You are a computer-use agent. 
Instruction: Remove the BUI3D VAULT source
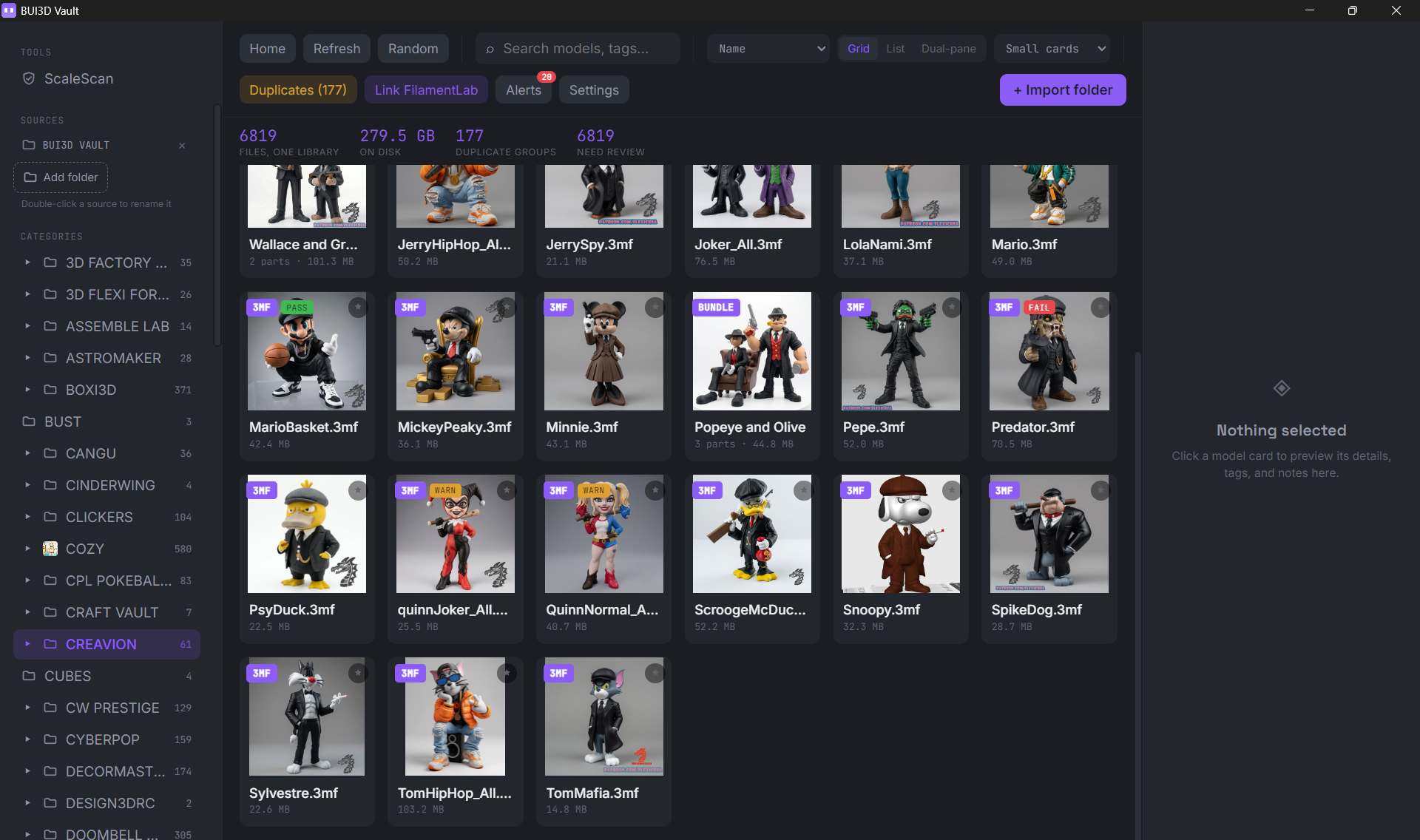tap(182, 146)
